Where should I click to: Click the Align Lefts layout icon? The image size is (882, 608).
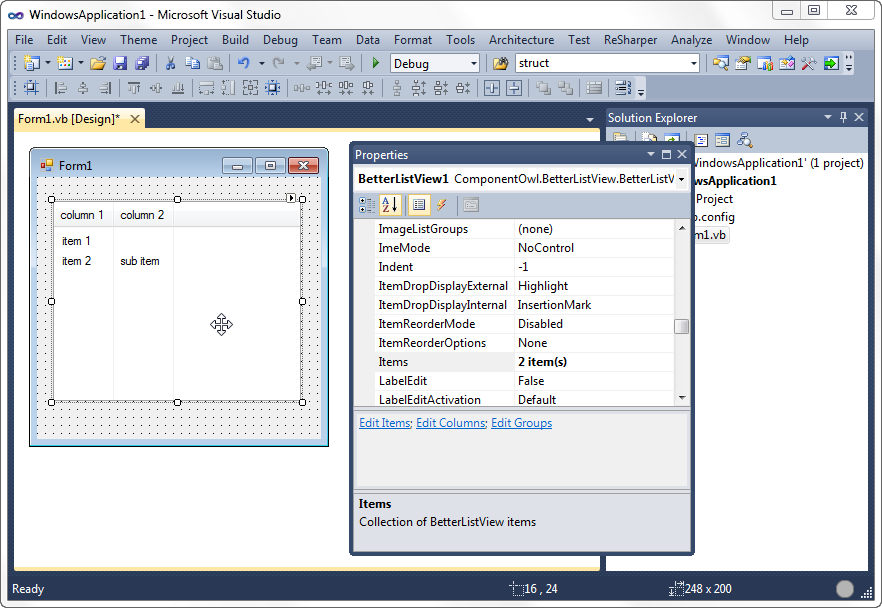click(x=61, y=88)
